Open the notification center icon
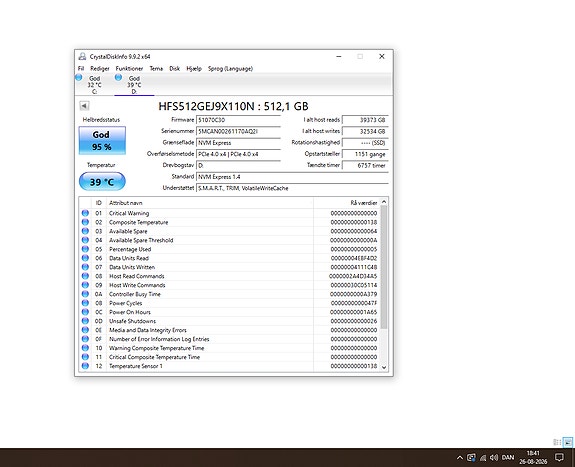This screenshot has height=467, width=575. [x=559, y=457]
